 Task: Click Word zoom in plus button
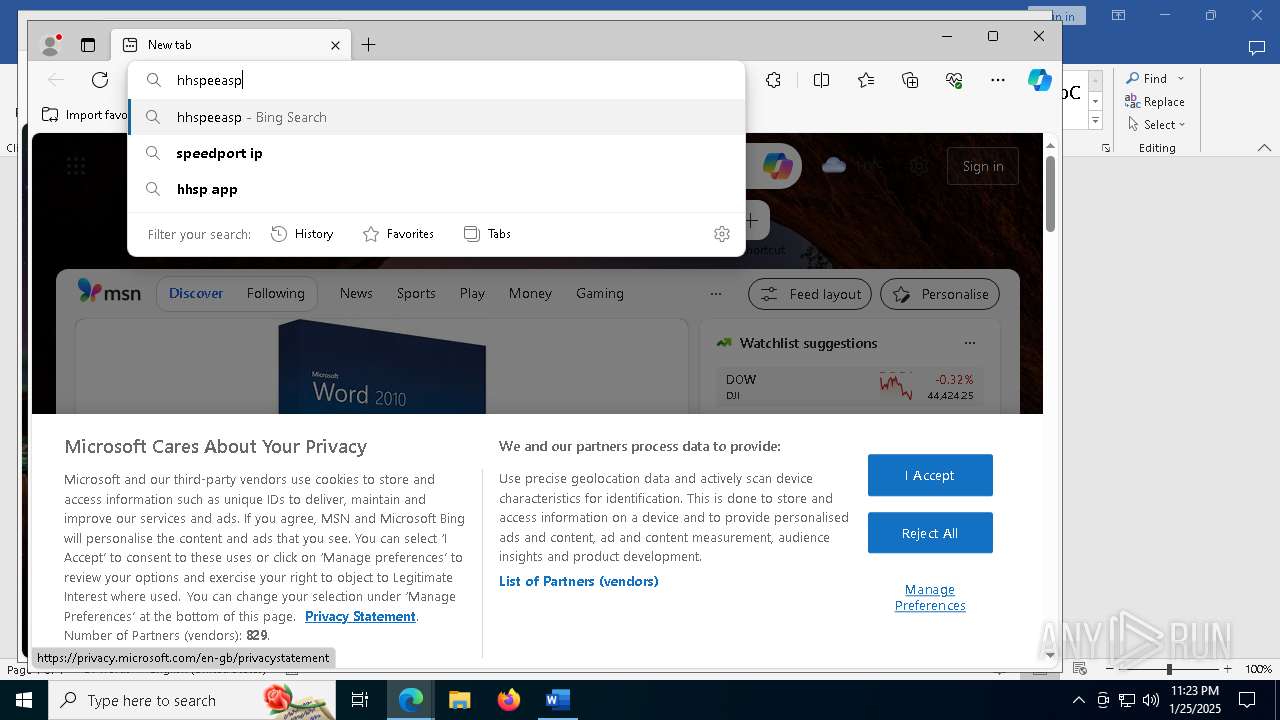pyautogui.click(x=1227, y=669)
